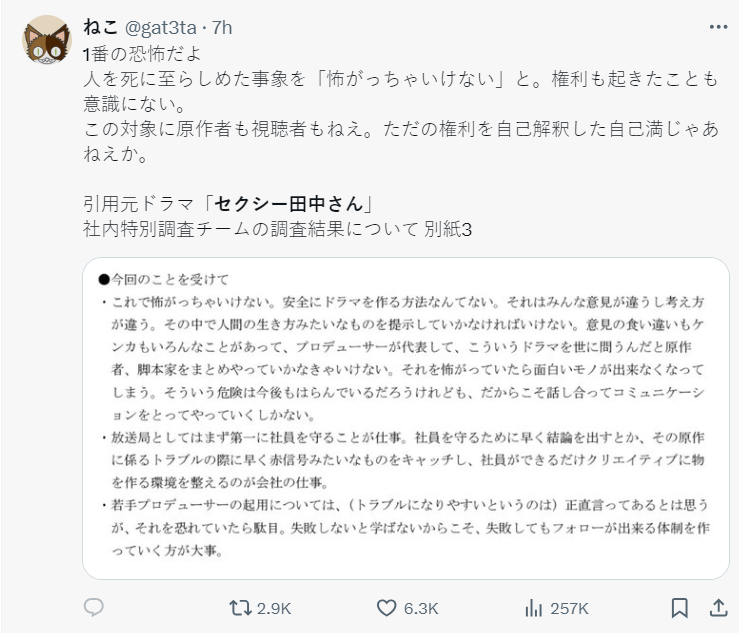Click the retweet arrows icon
Viewport: 739px width, 633px height.
pos(241,607)
